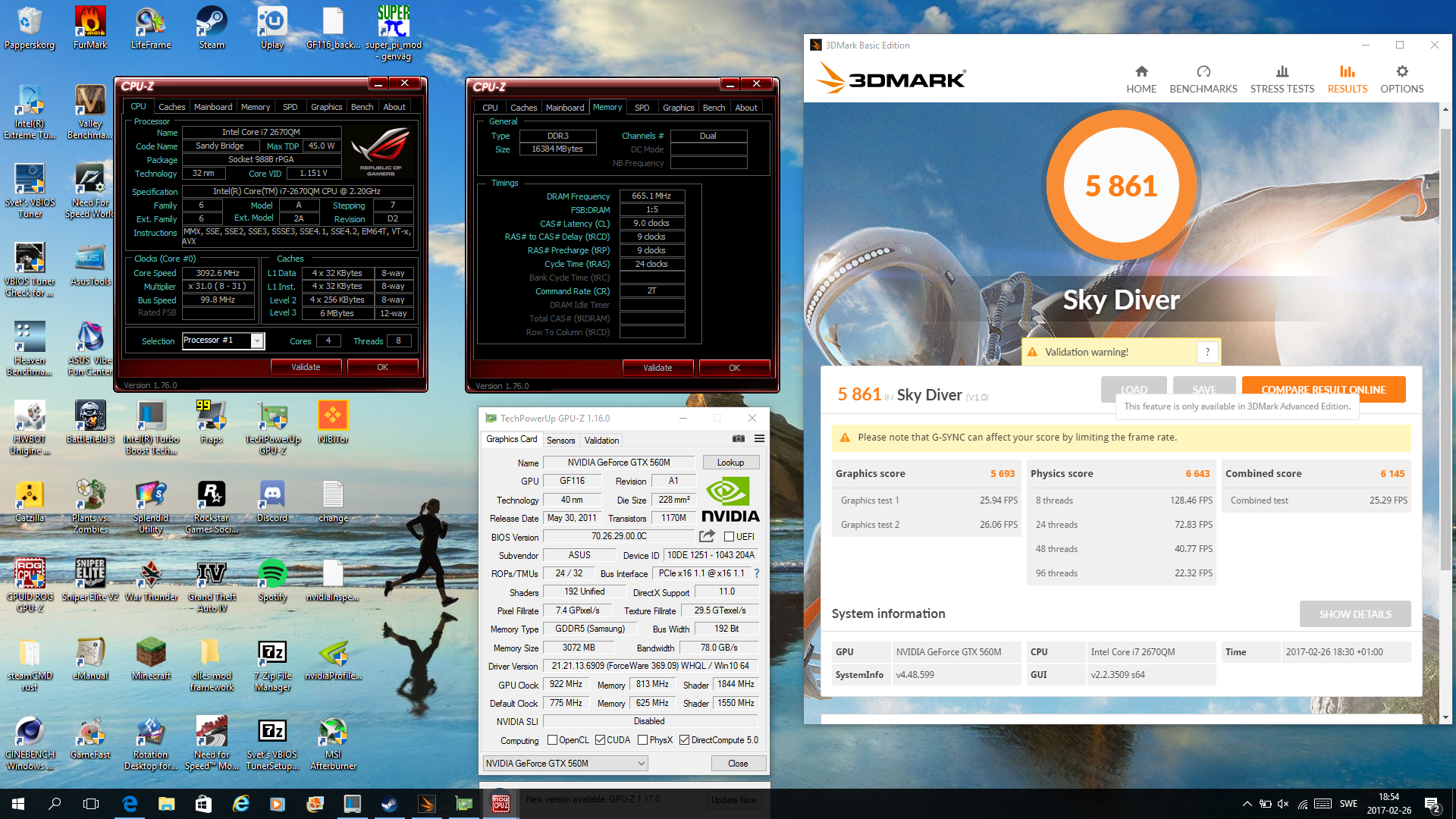
Task: Click bus interface question mark in GPU-Z
Action: pos(756,573)
